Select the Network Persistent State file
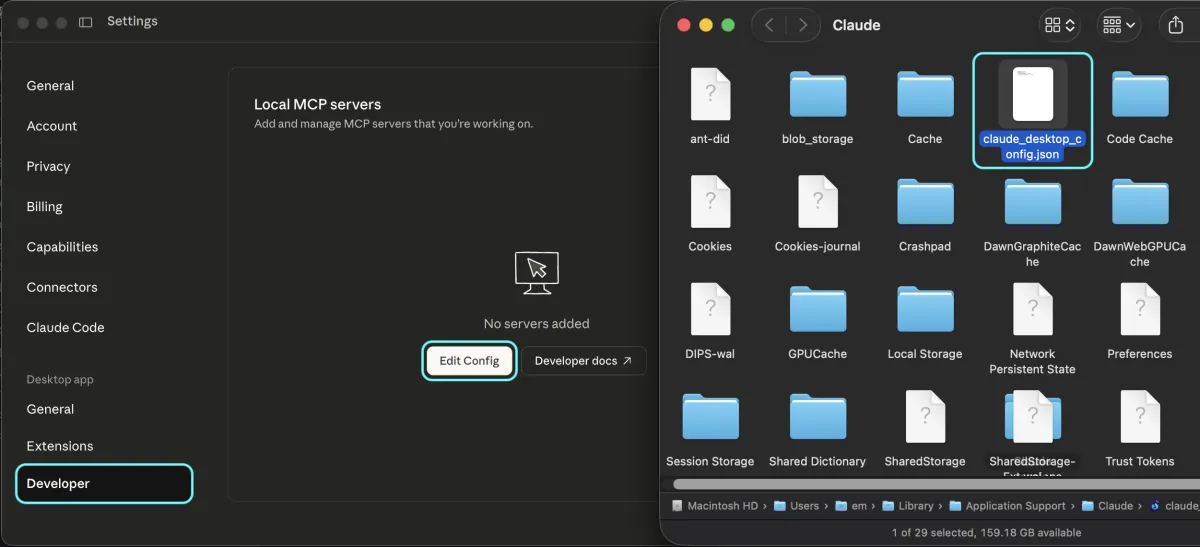Screen dimensions: 1200x547 point(1033,328)
